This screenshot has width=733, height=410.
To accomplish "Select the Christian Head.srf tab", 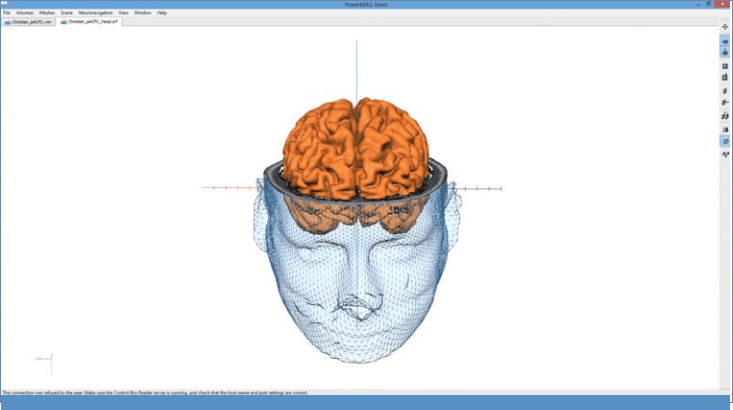I will (89, 21).
